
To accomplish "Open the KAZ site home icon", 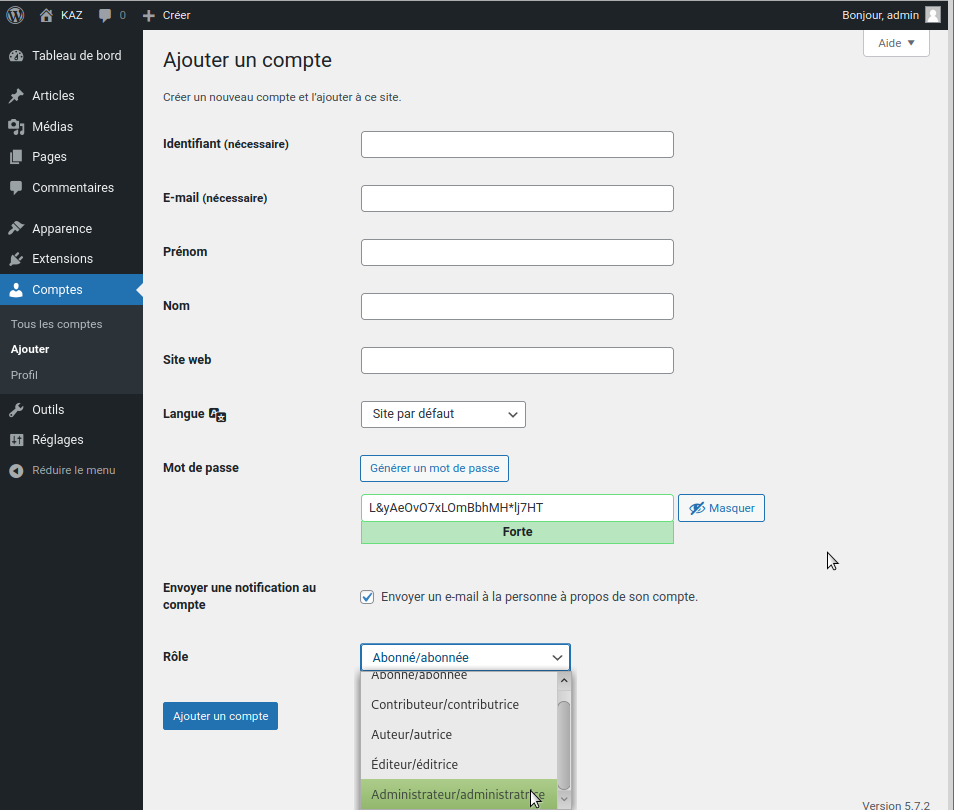I will pyautogui.click(x=46, y=15).
